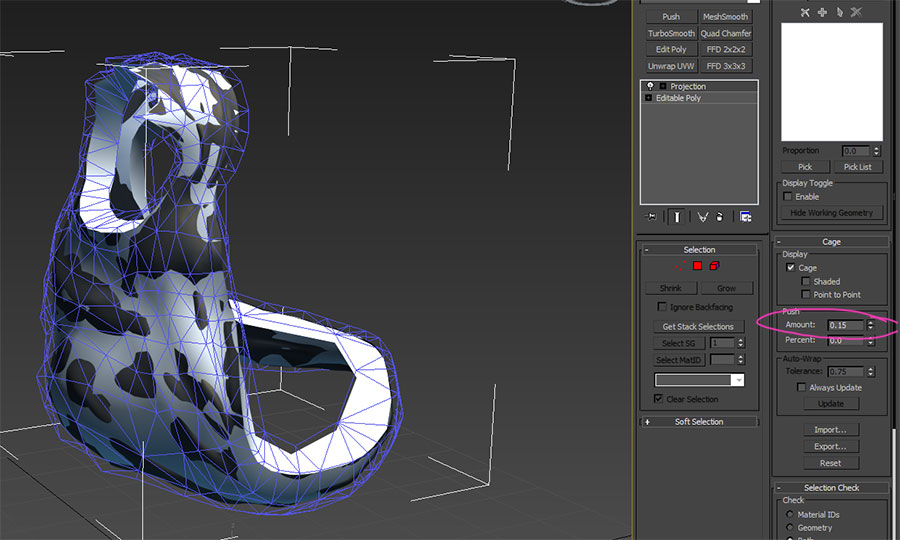Image resolution: width=900 pixels, height=540 pixels.
Task: Open the selection dropdown list
Action: (739, 380)
